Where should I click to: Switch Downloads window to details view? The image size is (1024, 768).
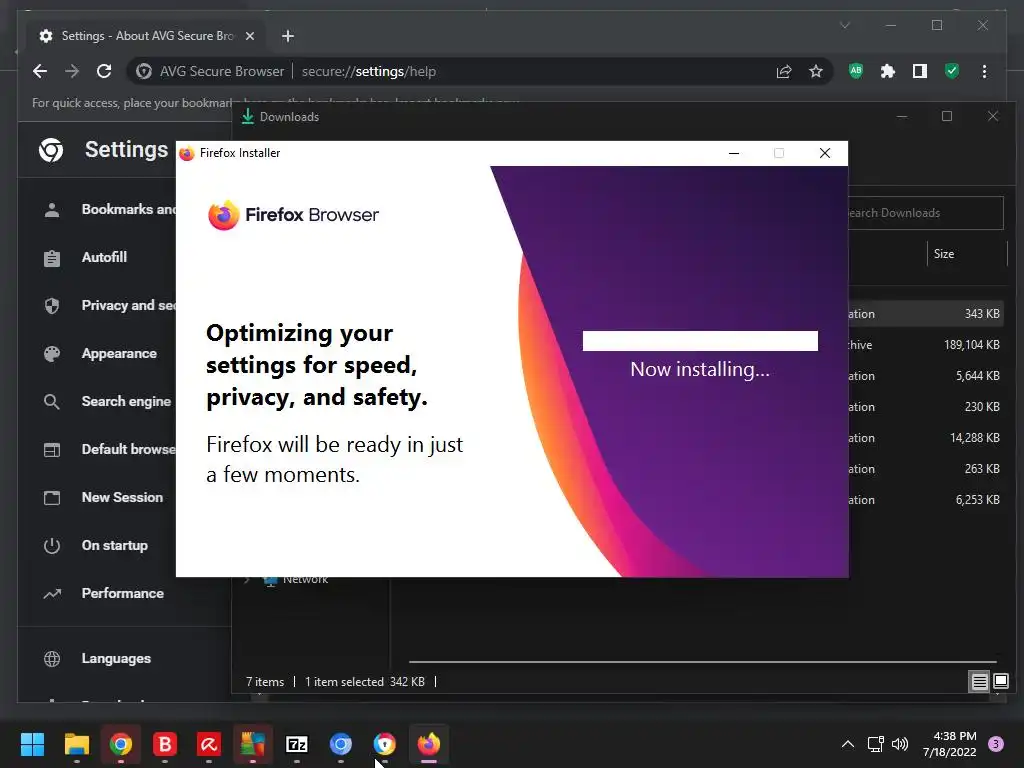click(979, 682)
